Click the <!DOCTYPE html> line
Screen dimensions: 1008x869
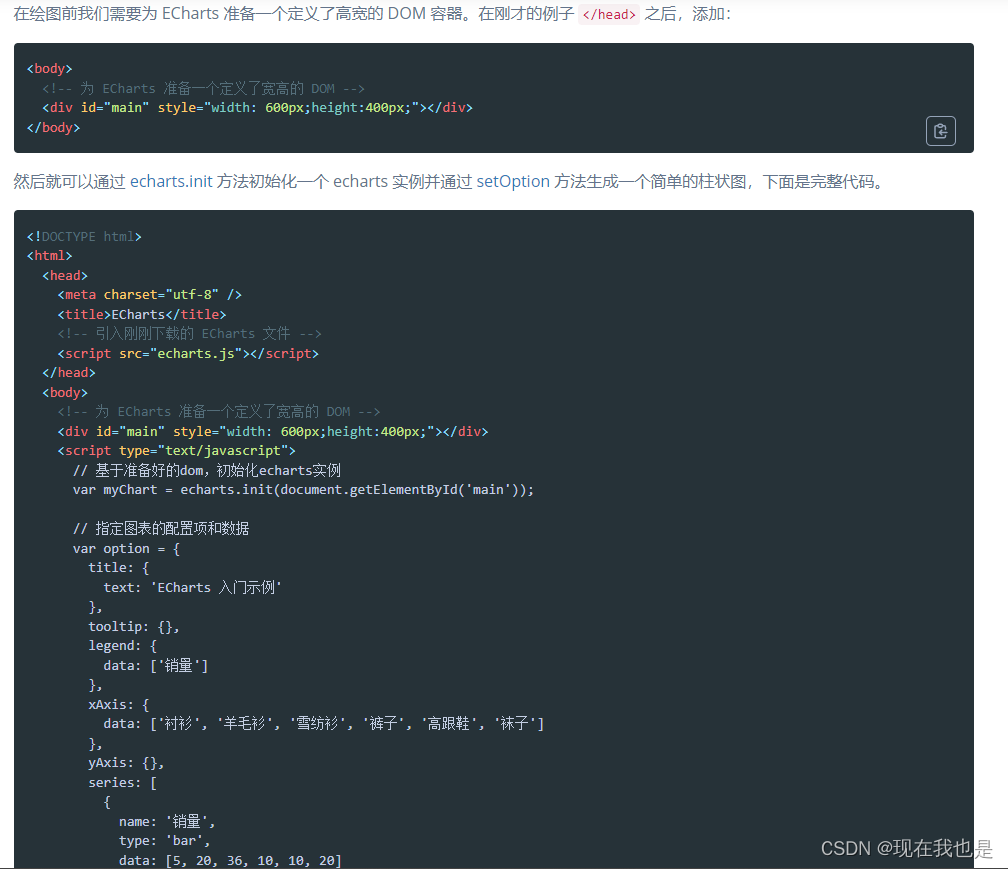click(x=84, y=237)
